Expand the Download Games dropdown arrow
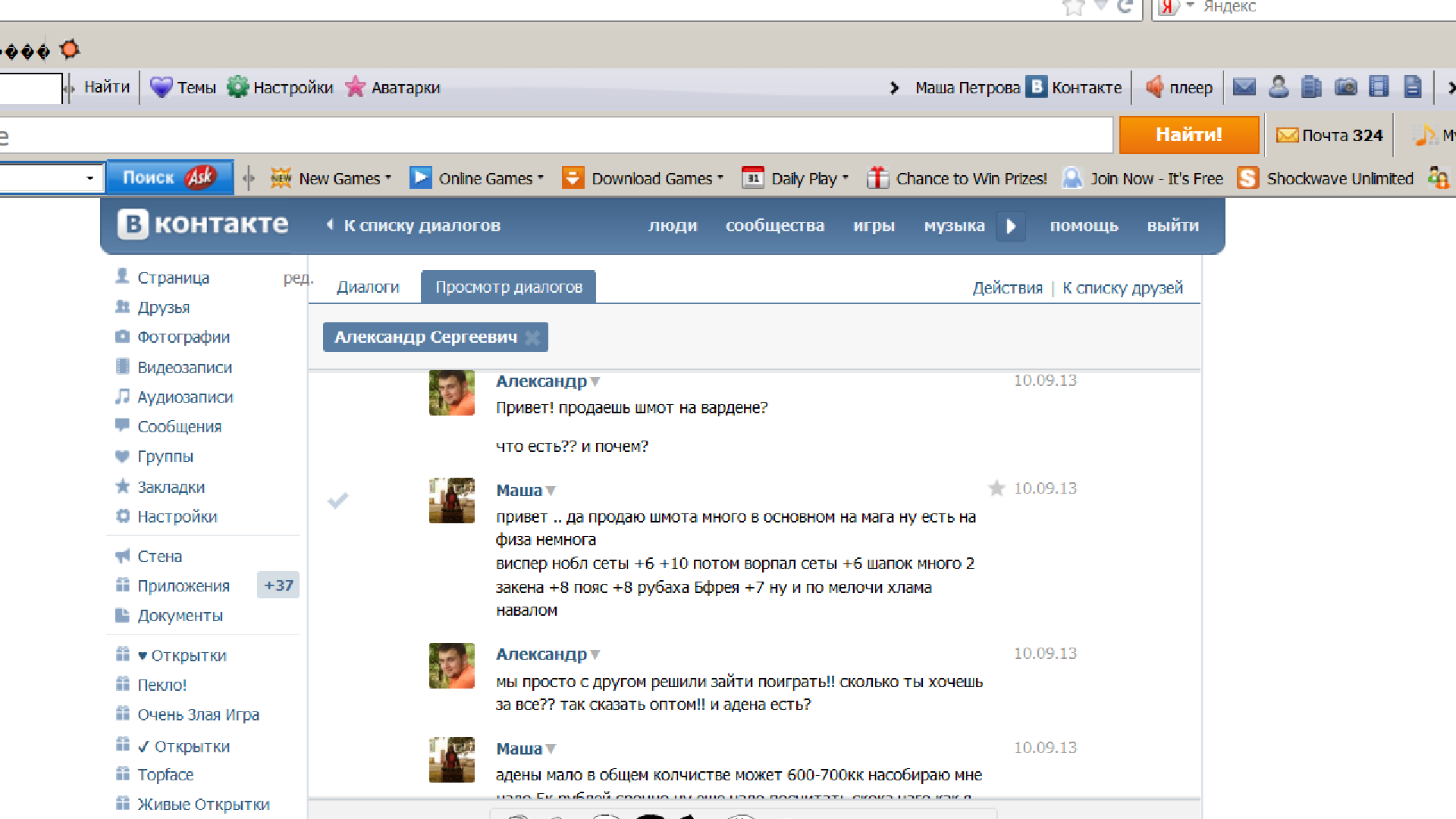The height and width of the screenshot is (819, 1456). click(x=720, y=178)
